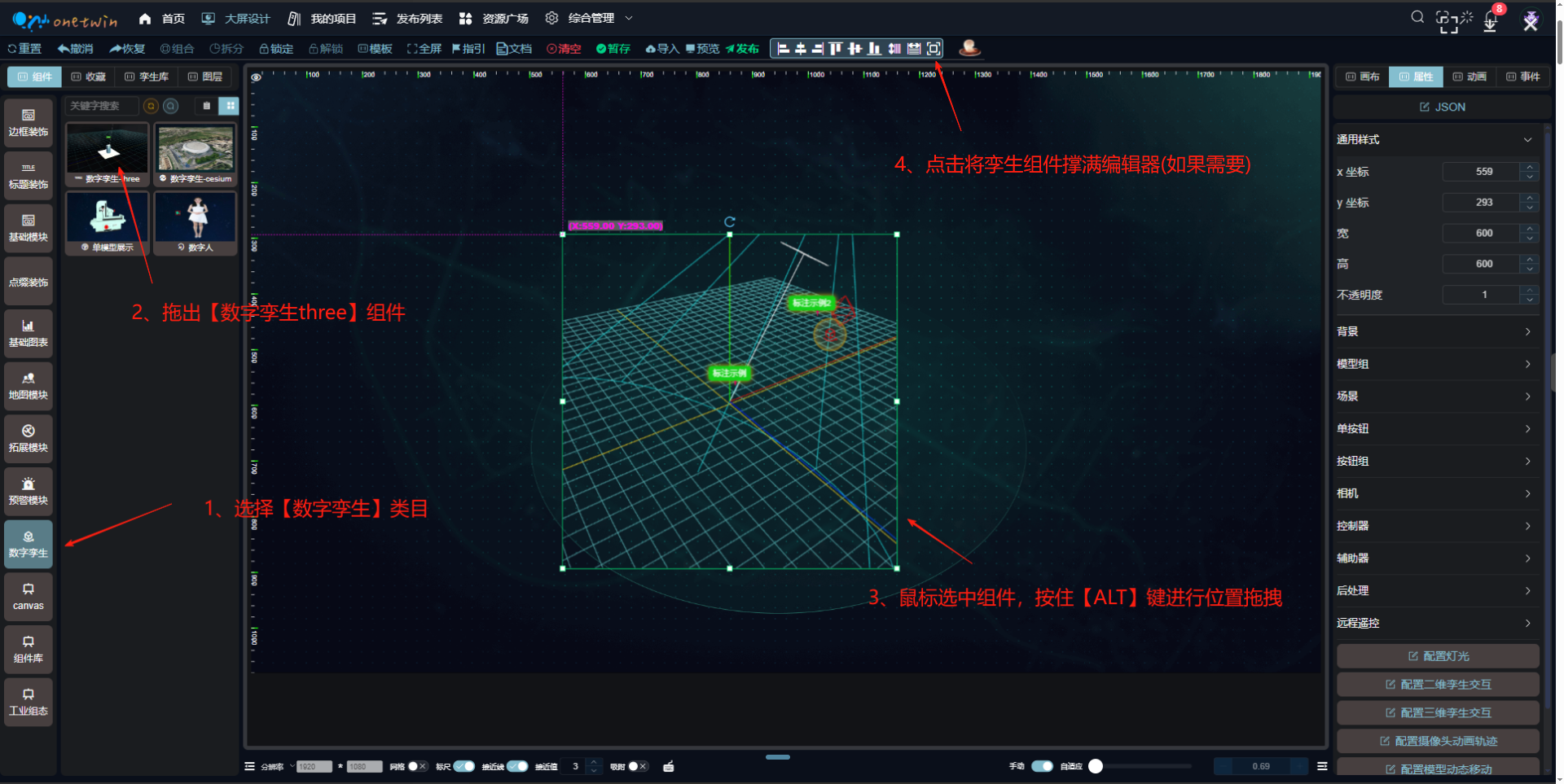Click the zoom slider handle in bottom bar
The width and height of the screenshot is (1564, 784).
point(1096,766)
